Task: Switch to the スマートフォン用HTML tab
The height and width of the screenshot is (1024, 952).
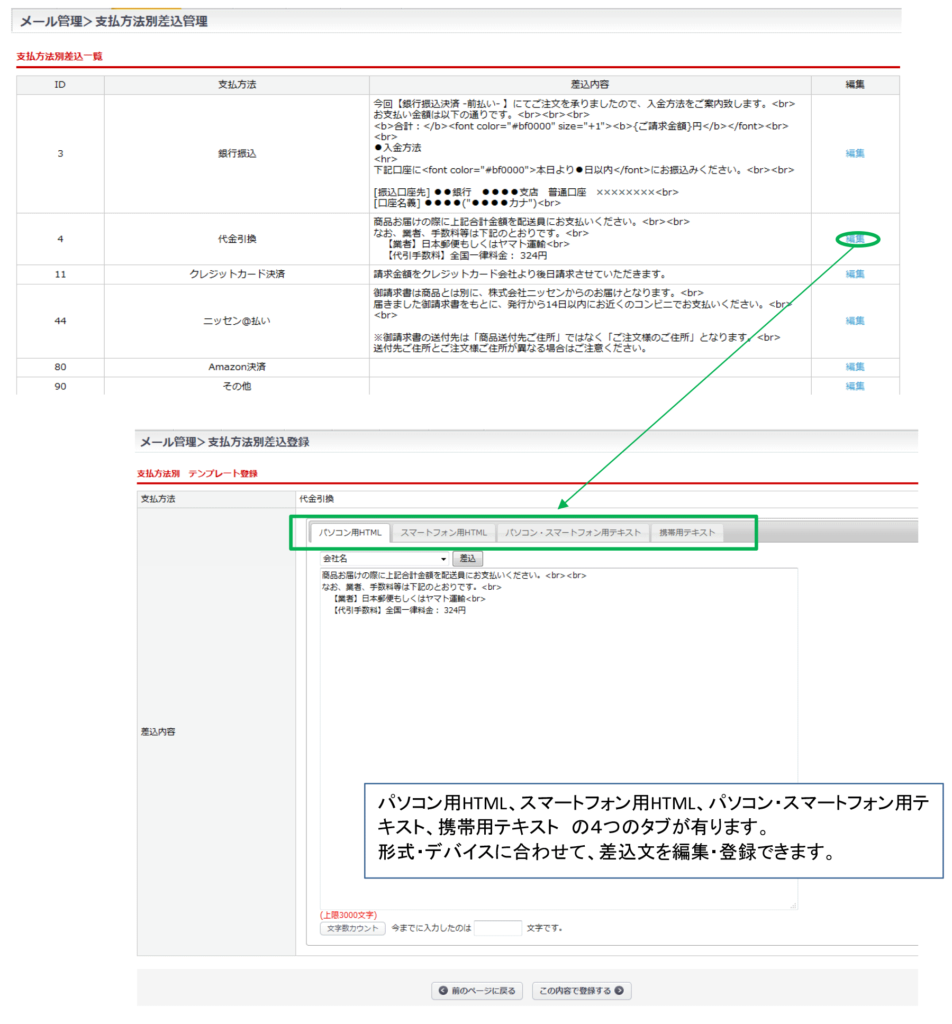Action: tap(443, 533)
